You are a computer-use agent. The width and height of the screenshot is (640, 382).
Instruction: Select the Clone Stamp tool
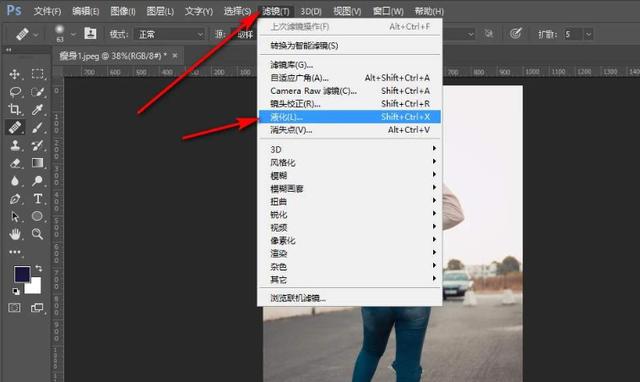pyautogui.click(x=15, y=145)
